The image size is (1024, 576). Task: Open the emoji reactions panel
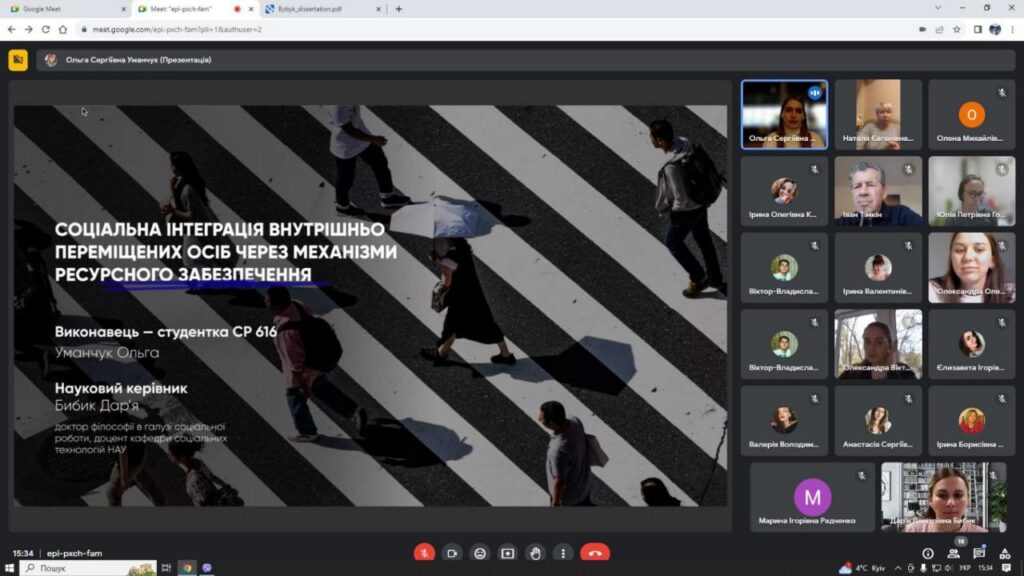pyautogui.click(x=480, y=553)
